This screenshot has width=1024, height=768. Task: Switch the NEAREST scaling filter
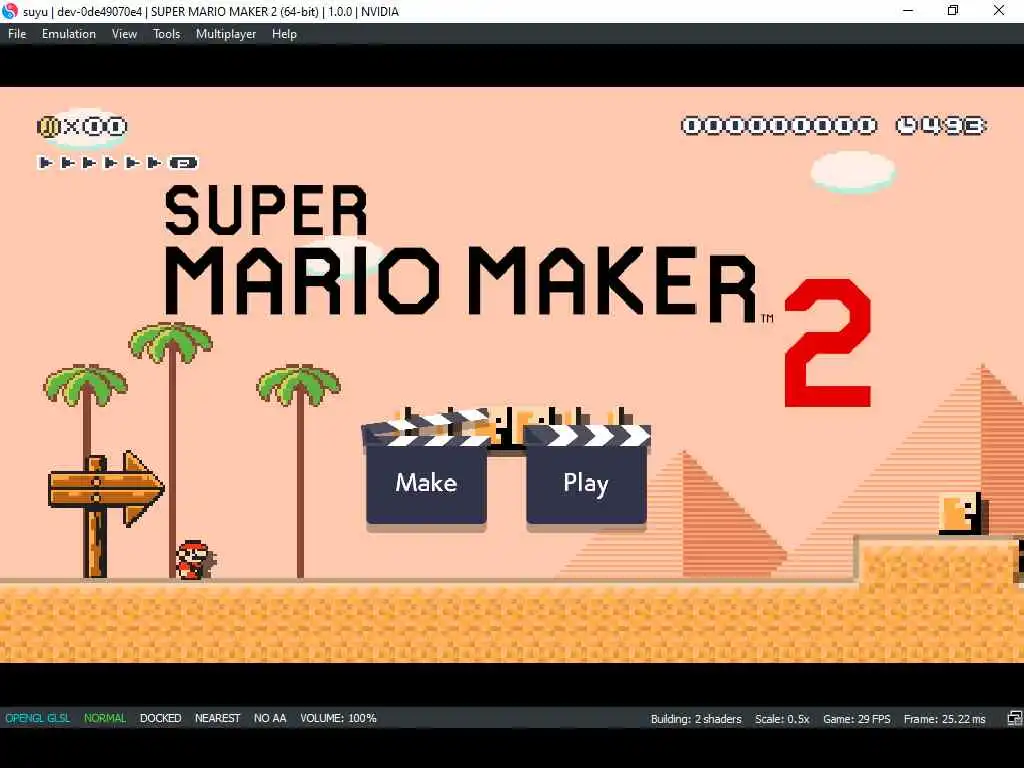[217, 718]
